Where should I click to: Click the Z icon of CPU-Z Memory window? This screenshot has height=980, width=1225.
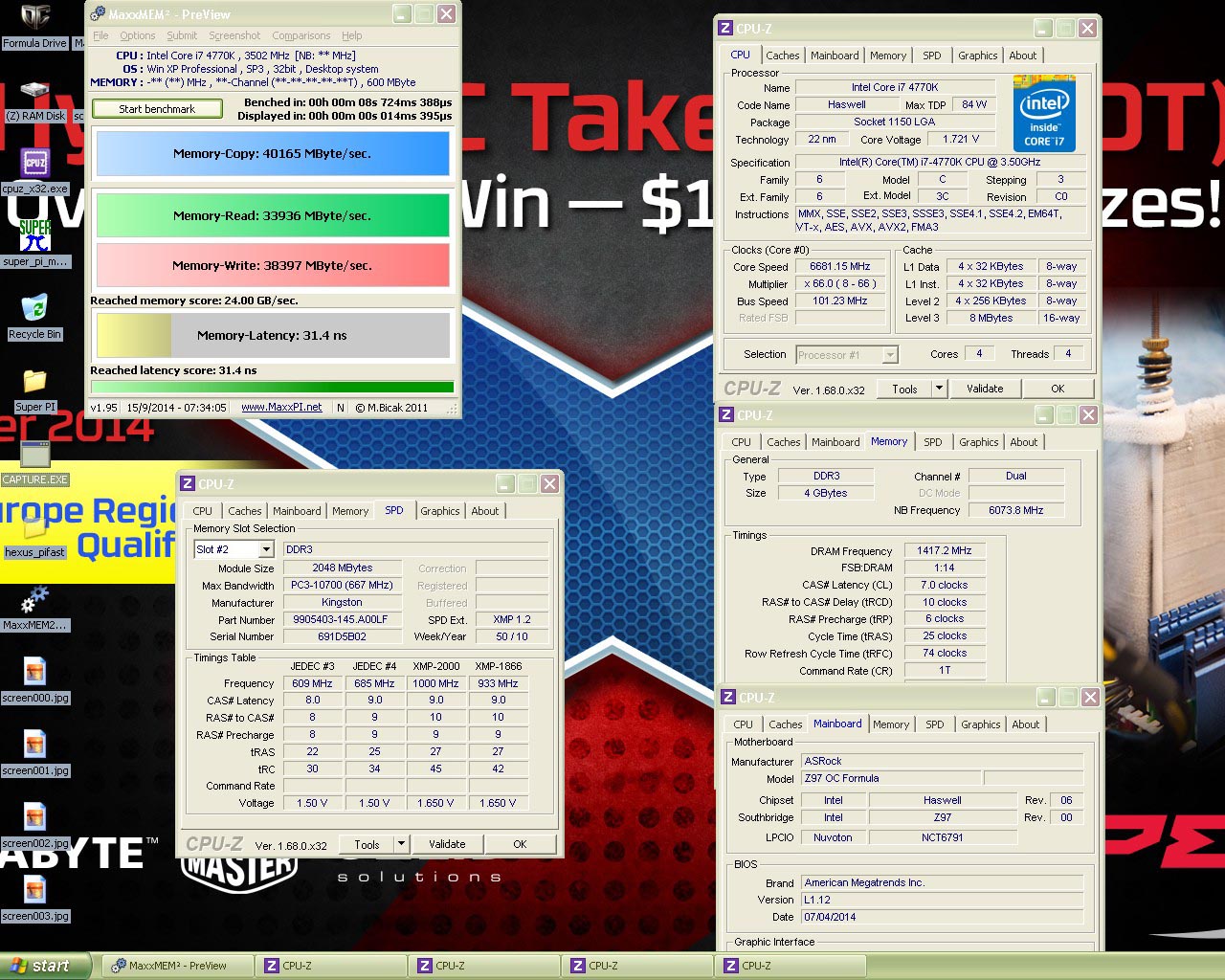(726, 415)
